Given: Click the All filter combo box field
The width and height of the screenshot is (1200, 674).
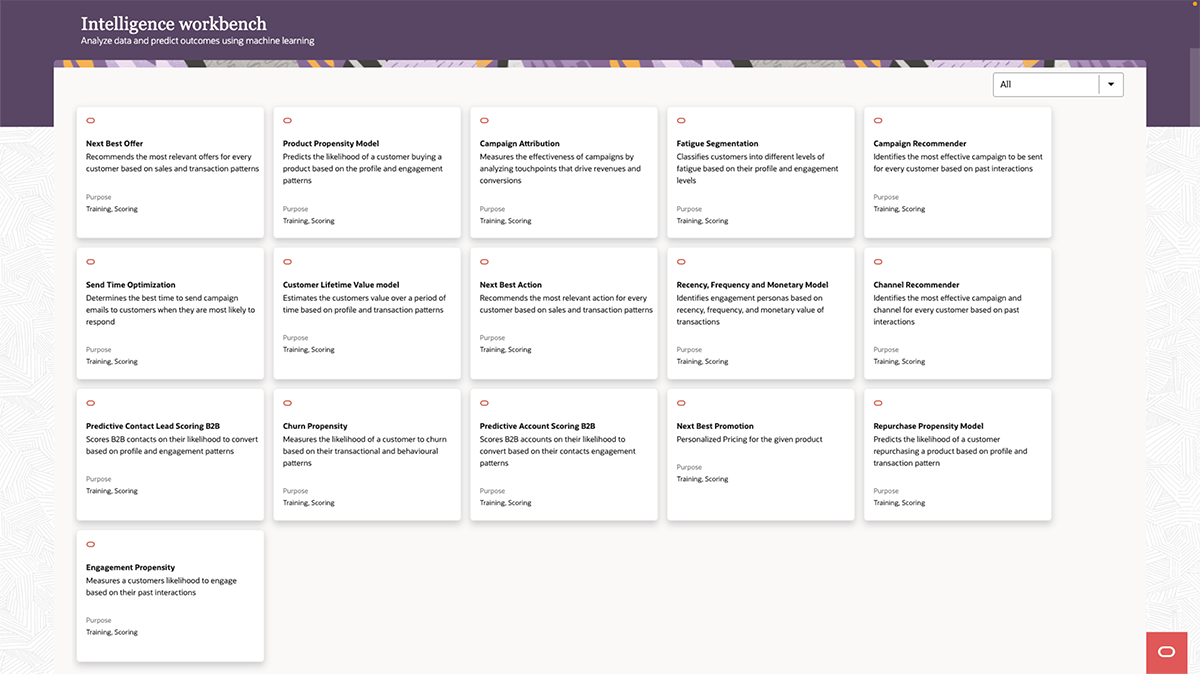Looking at the screenshot, I should (1045, 84).
